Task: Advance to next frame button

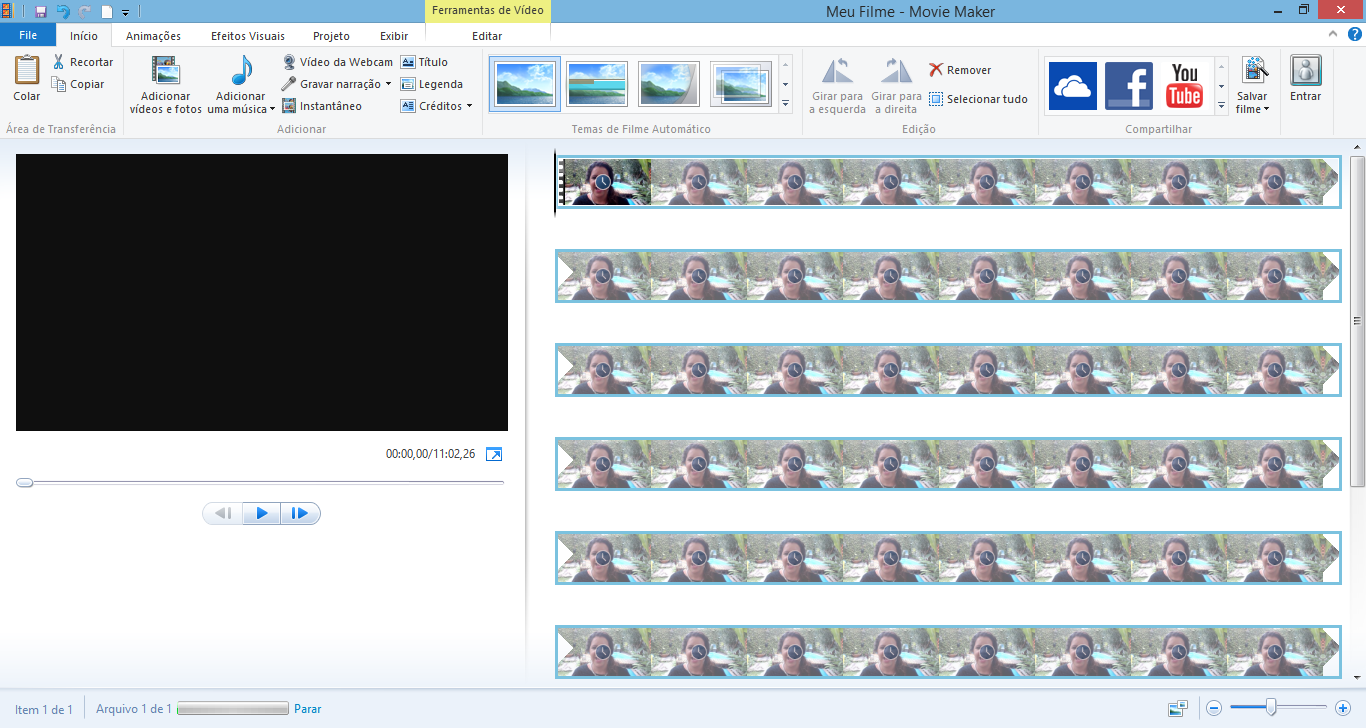Action: (x=300, y=513)
